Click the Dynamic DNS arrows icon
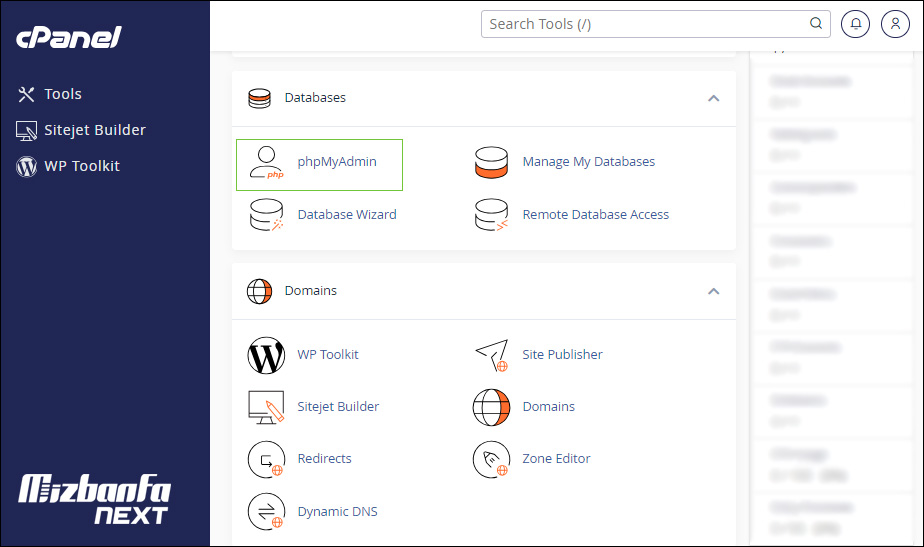Screen dimensions: 924x547 pyautogui.click(x=266, y=512)
